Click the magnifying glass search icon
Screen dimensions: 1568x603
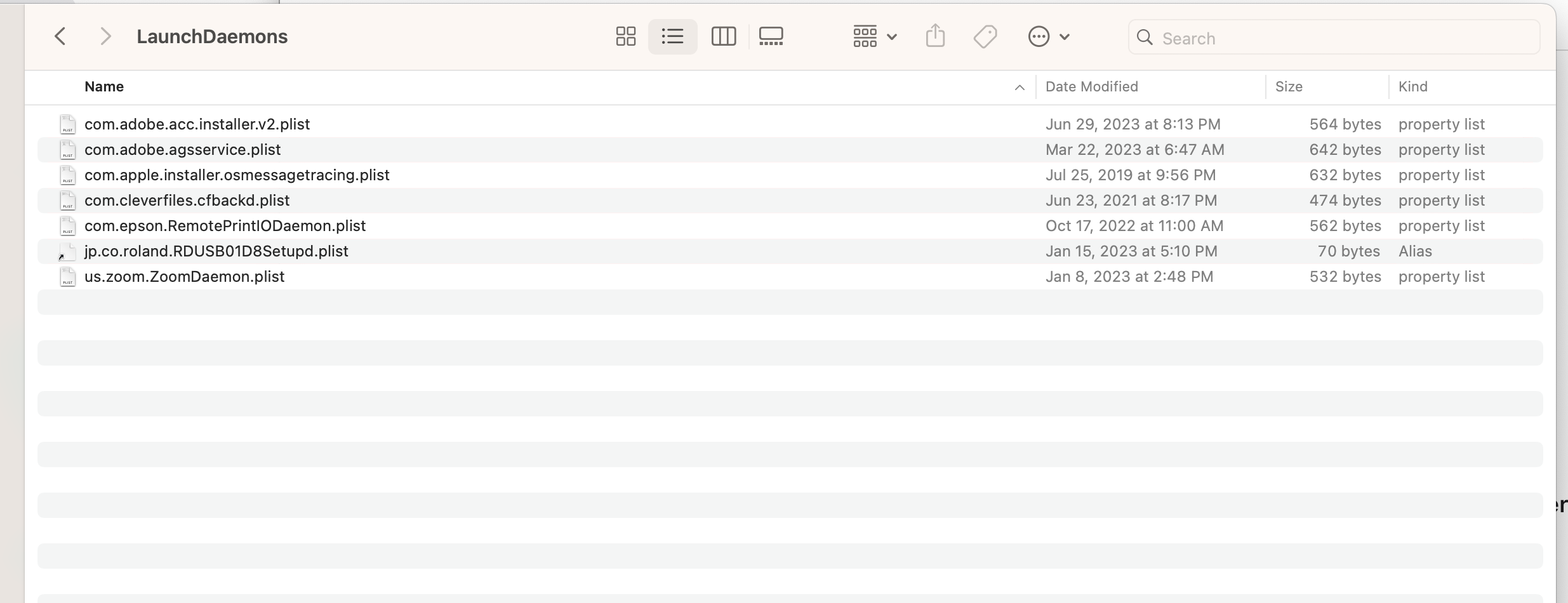click(x=1145, y=37)
